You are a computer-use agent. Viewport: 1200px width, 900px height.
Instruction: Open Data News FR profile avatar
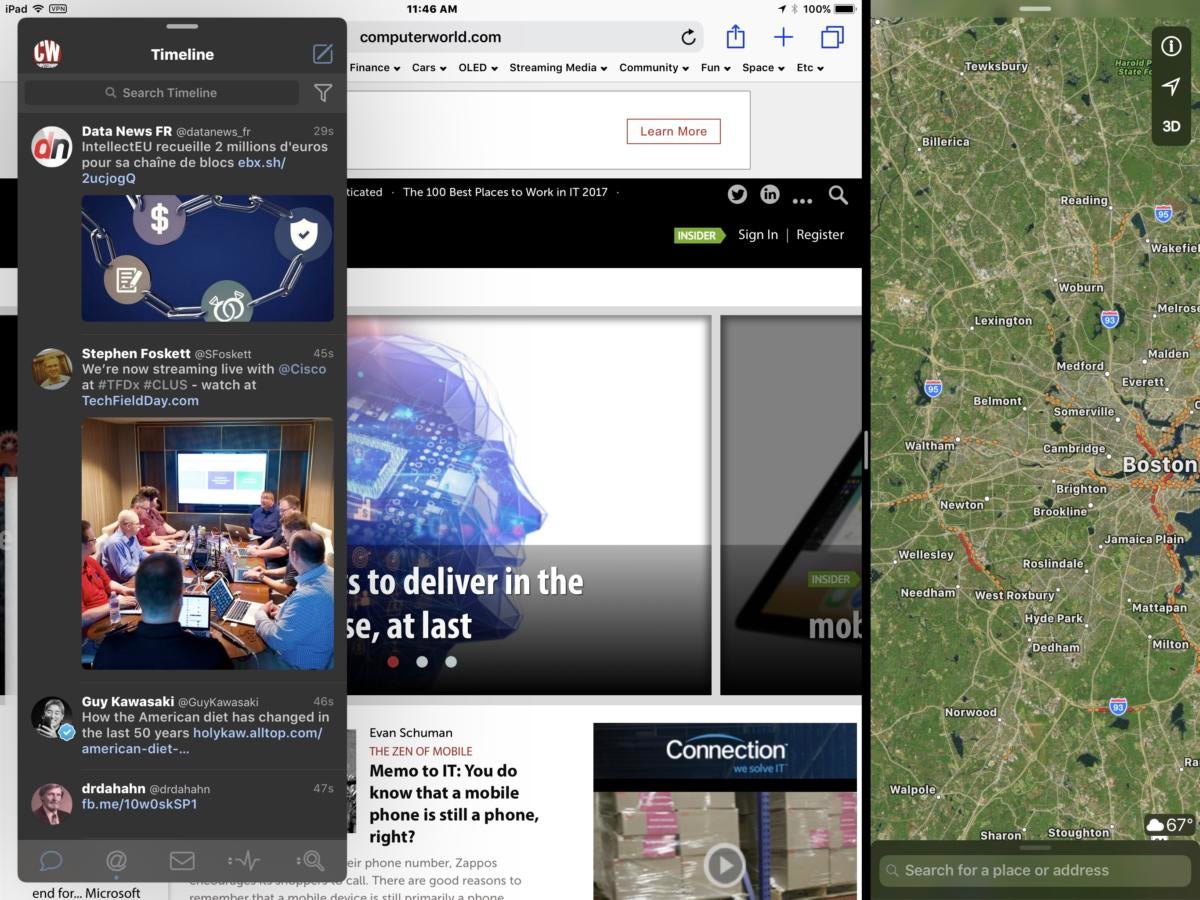pyautogui.click(x=52, y=146)
